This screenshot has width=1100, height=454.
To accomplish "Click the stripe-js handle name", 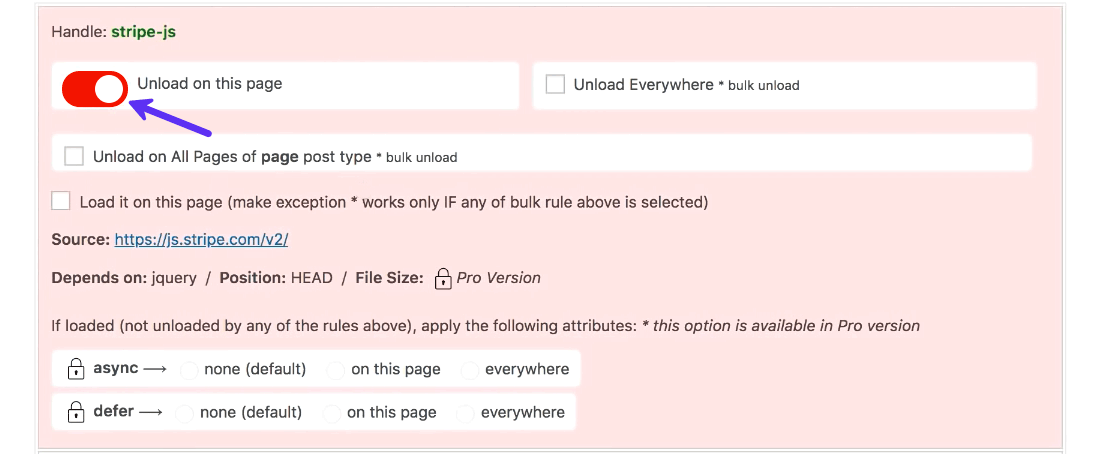I will (143, 32).
